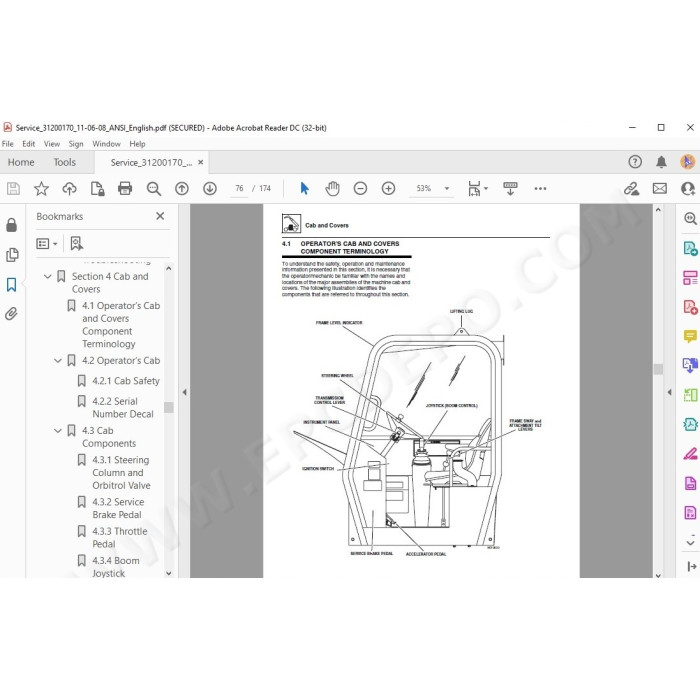Select the arrow Selection tool

coord(304,188)
